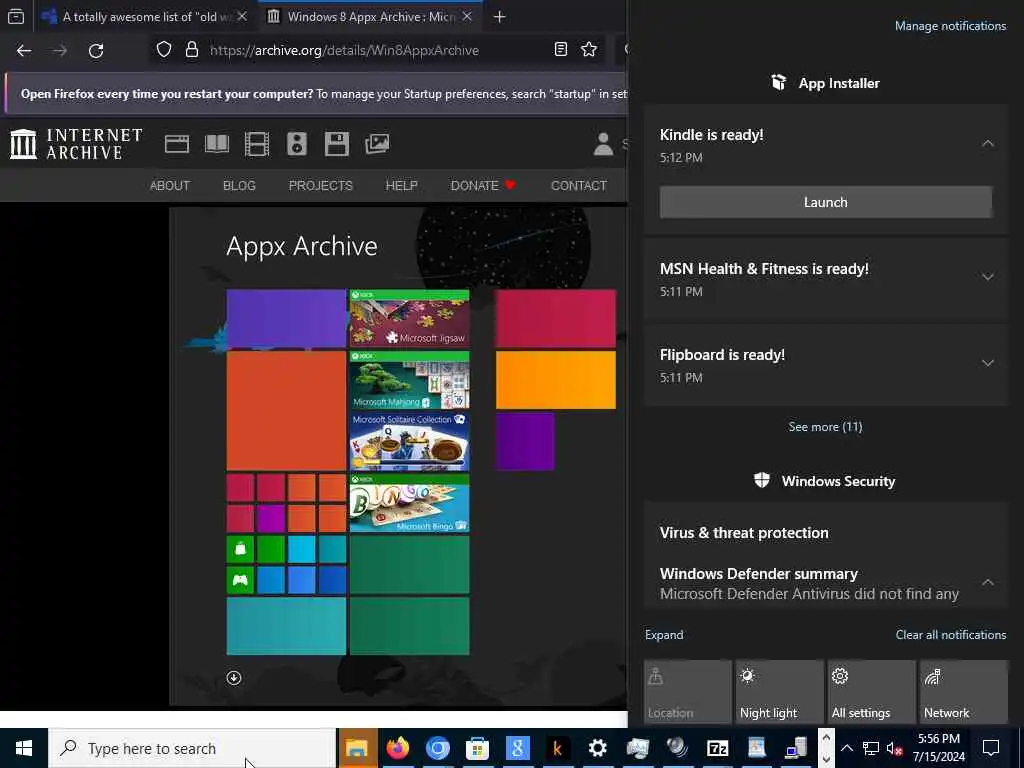1024x768 pixels.
Task: Open the All settings quick action tile
Action: pos(872,692)
